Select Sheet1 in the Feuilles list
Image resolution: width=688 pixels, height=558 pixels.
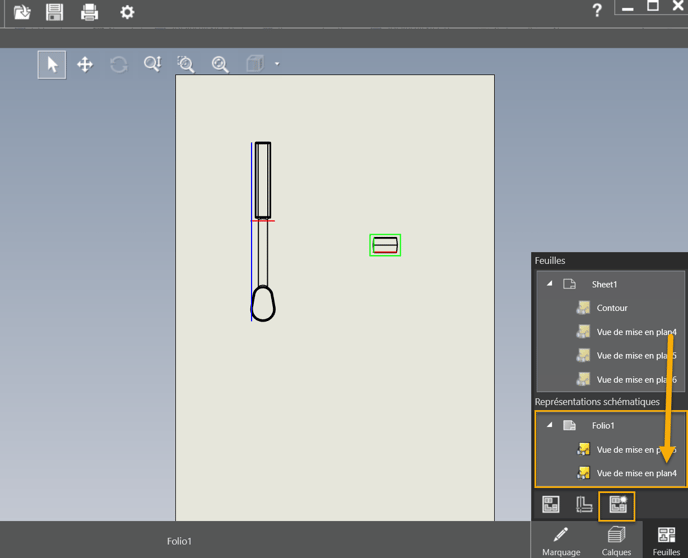pyautogui.click(x=604, y=284)
